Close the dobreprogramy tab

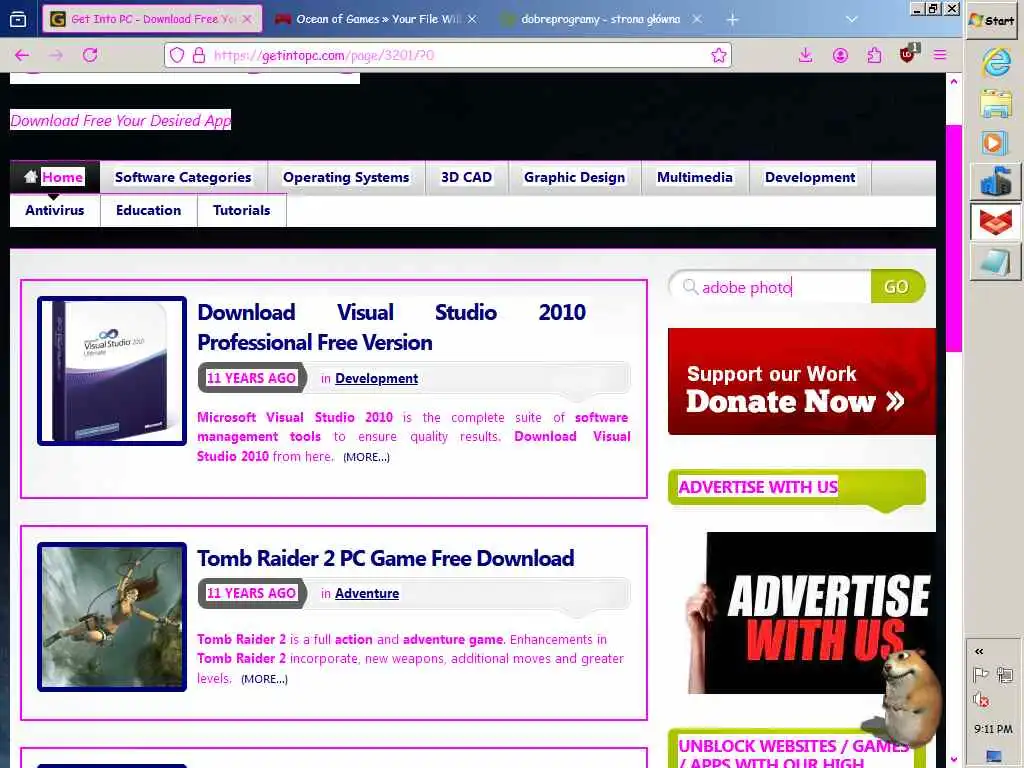point(697,20)
